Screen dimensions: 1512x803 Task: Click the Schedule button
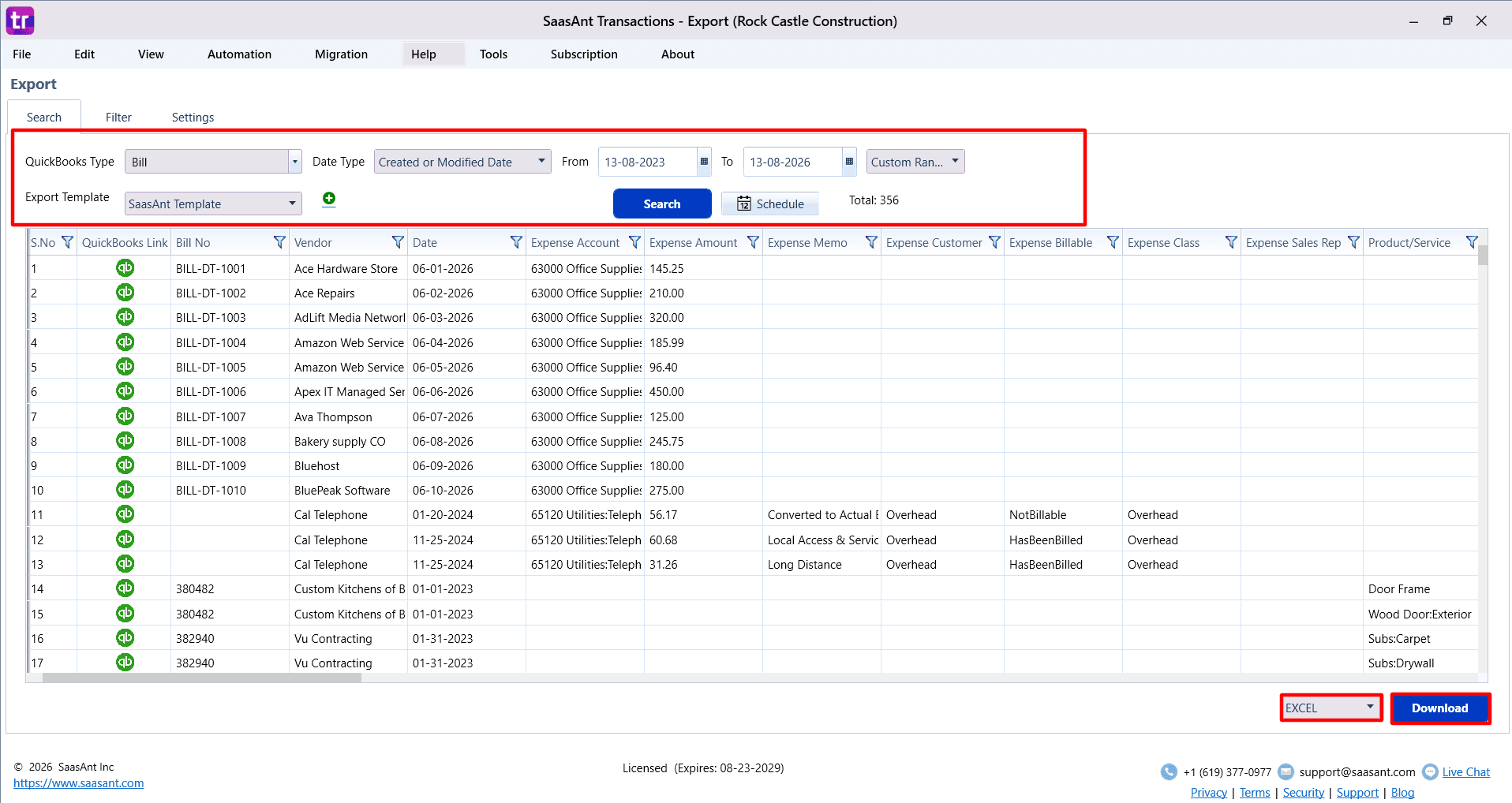[770, 204]
